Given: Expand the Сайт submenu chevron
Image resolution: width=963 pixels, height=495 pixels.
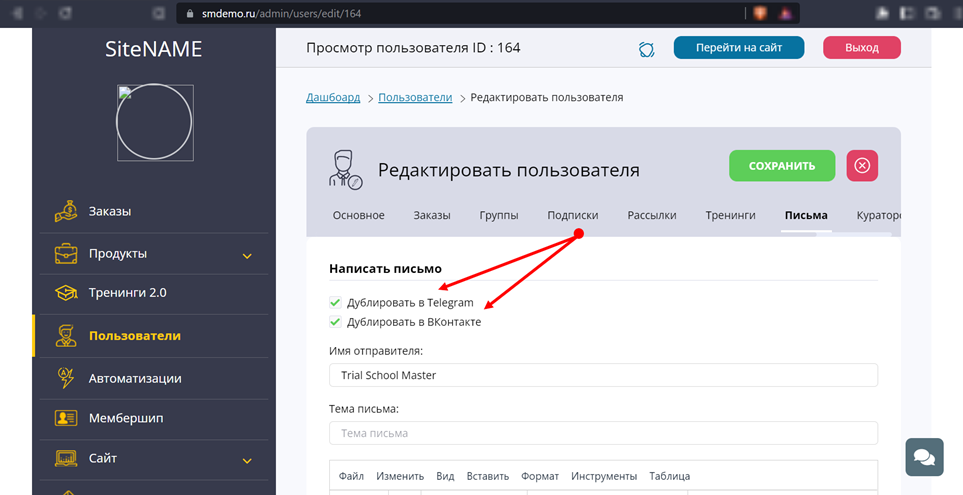Looking at the screenshot, I should click(x=247, y=461).
